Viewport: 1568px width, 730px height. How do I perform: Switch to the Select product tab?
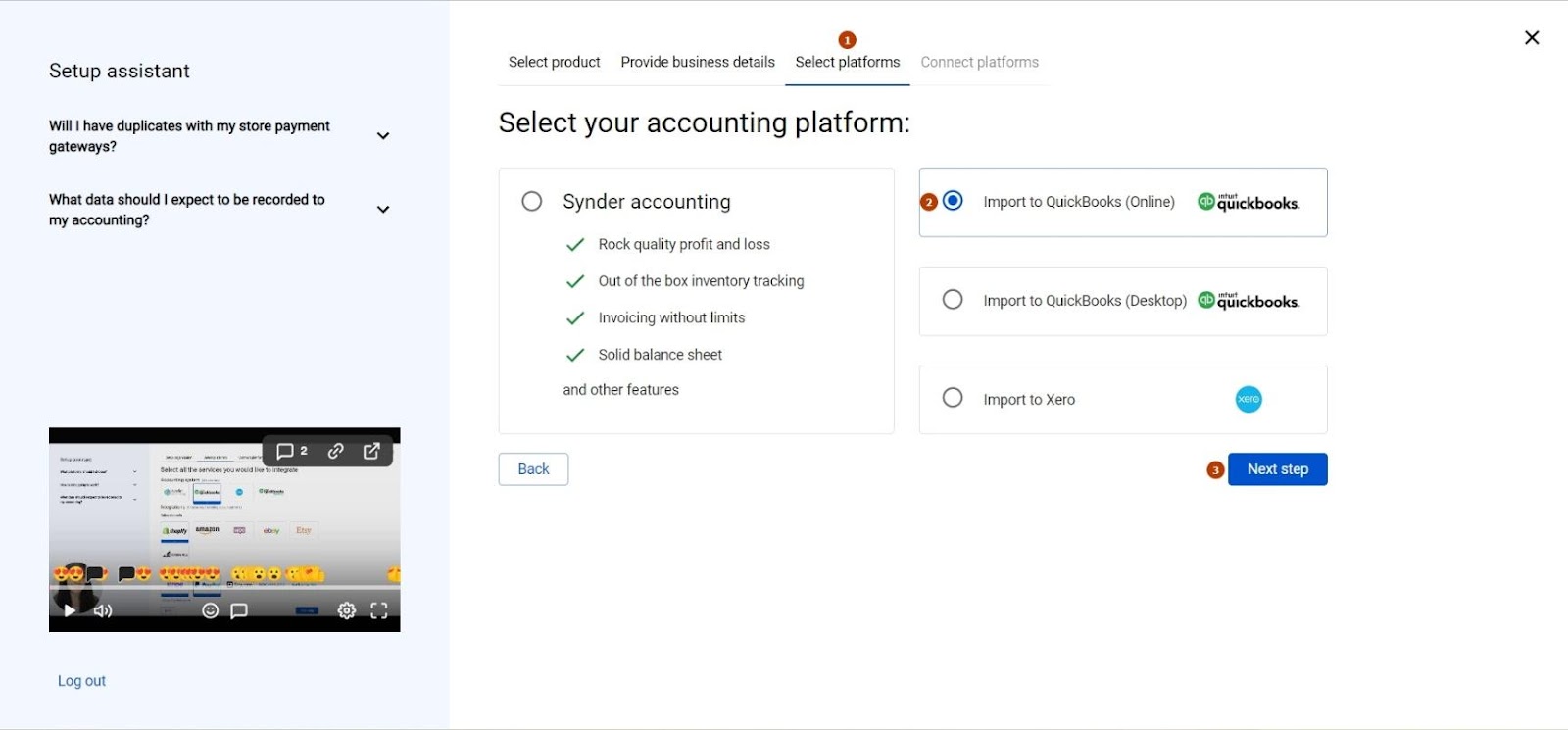pos(554,62)
